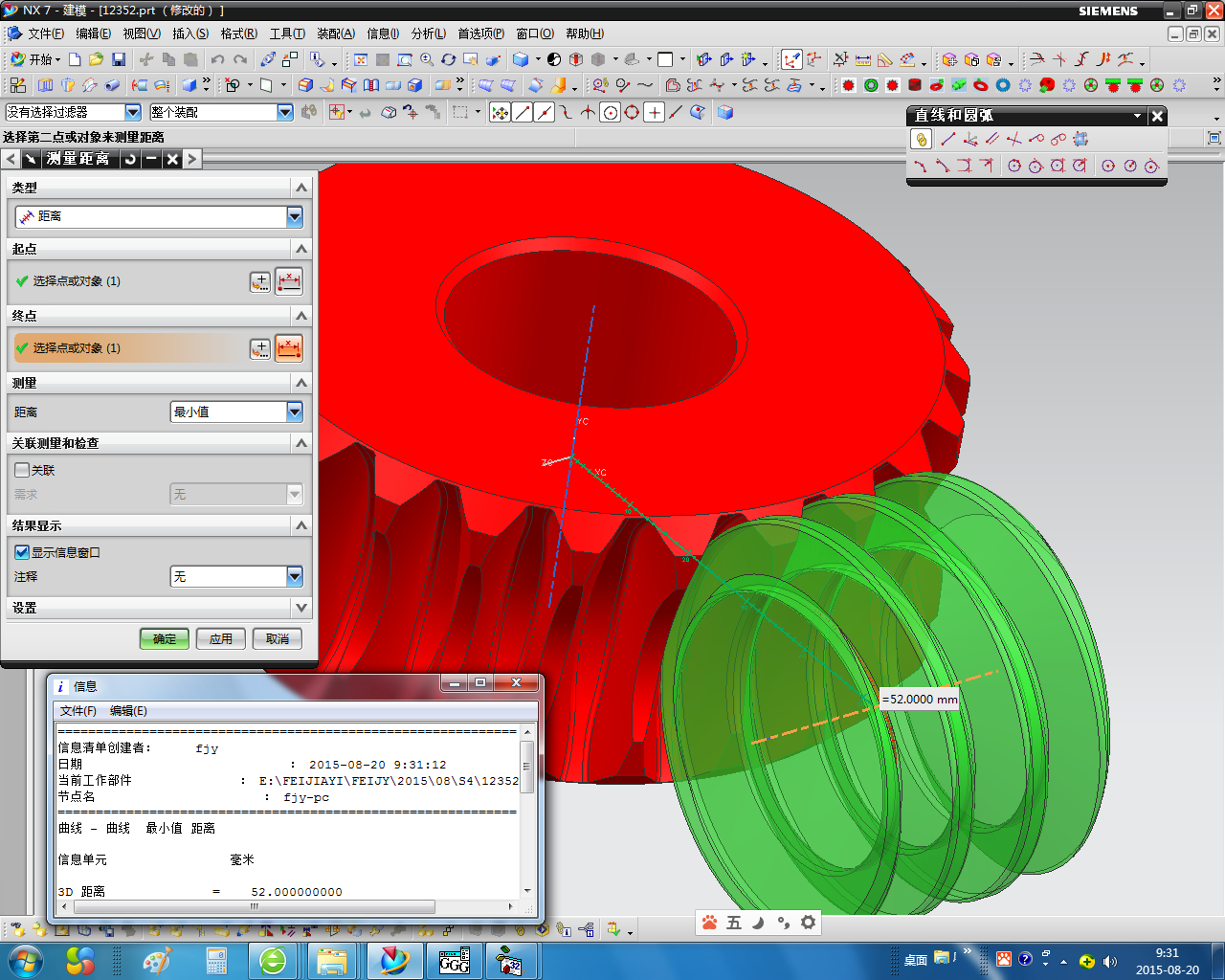Open the 插入(S) menu
Image resolution: width=1225 pixels, height=980 pixels.
click(190, 33)
